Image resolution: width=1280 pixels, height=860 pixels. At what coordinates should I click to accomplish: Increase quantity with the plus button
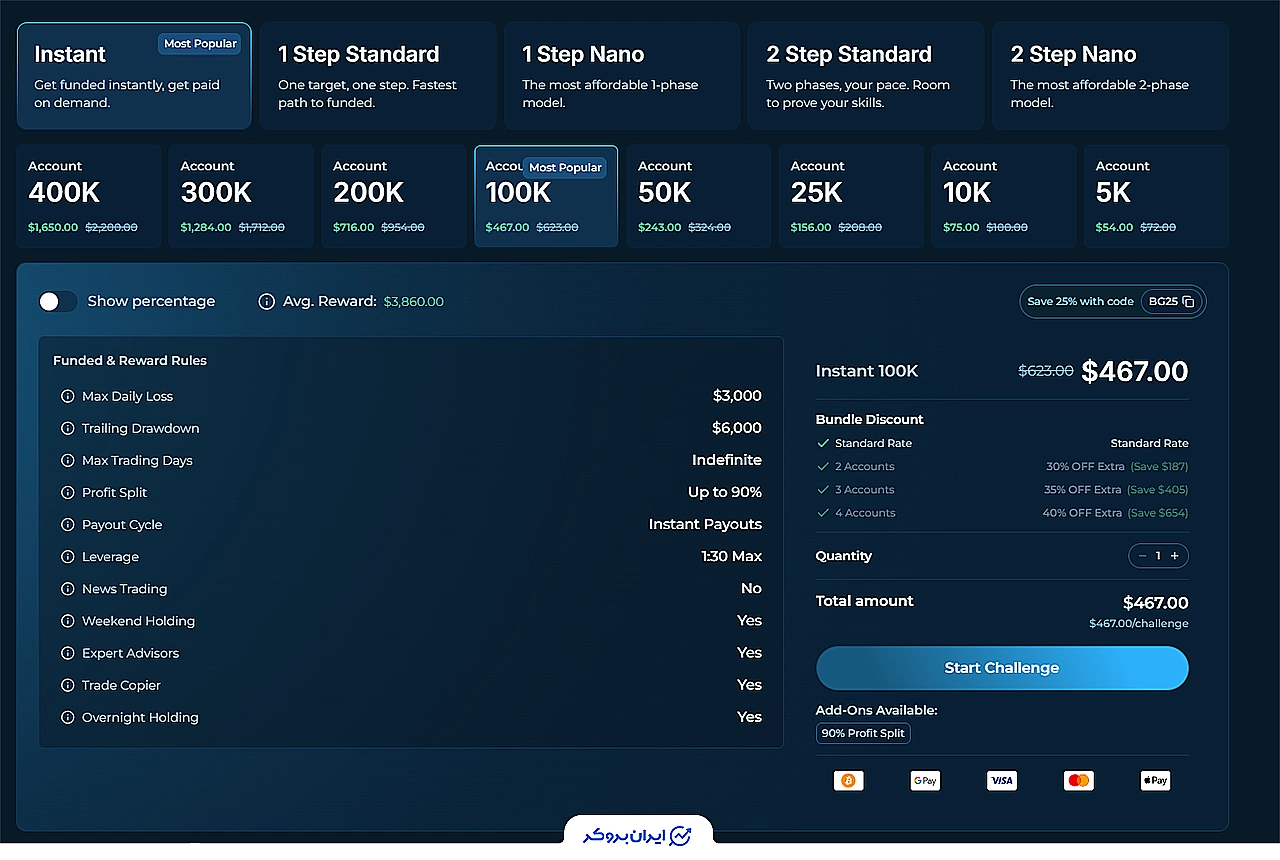(x=1174, y=556)
